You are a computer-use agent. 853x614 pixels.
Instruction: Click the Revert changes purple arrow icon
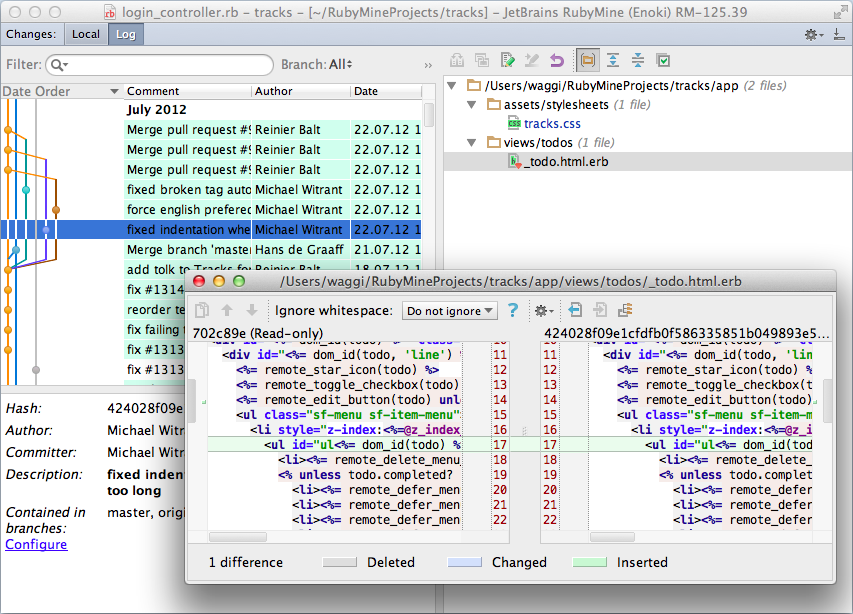pyautogui.click(x=557, y=61)
